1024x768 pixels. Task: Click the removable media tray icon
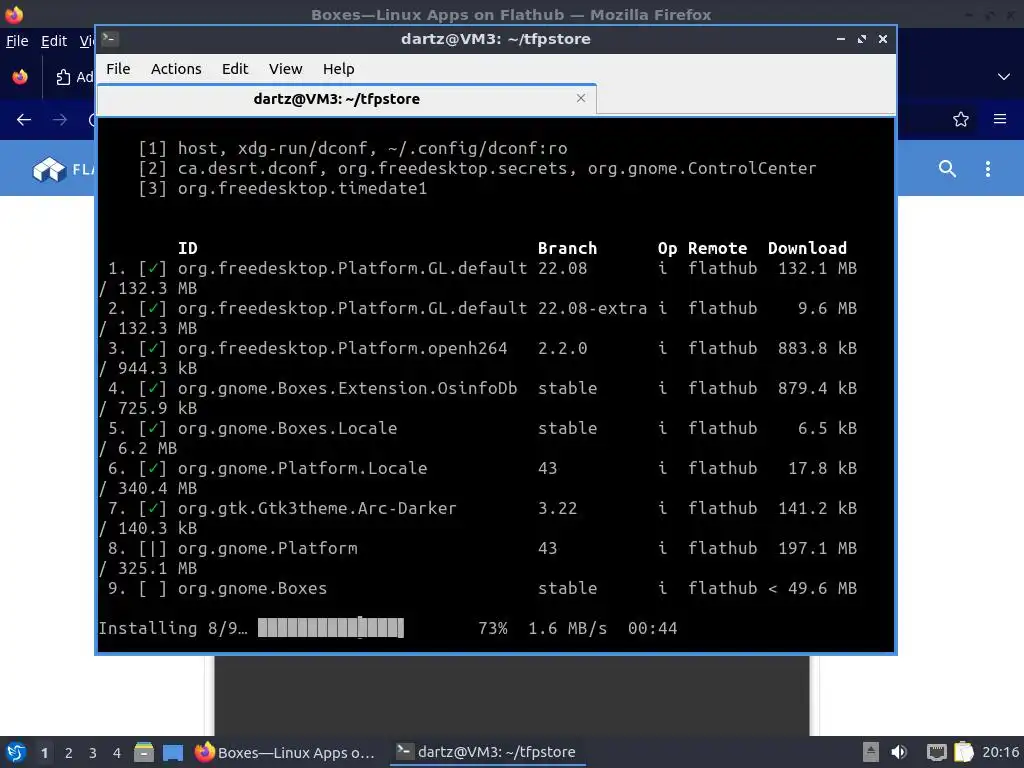click(x=871, y=752)
